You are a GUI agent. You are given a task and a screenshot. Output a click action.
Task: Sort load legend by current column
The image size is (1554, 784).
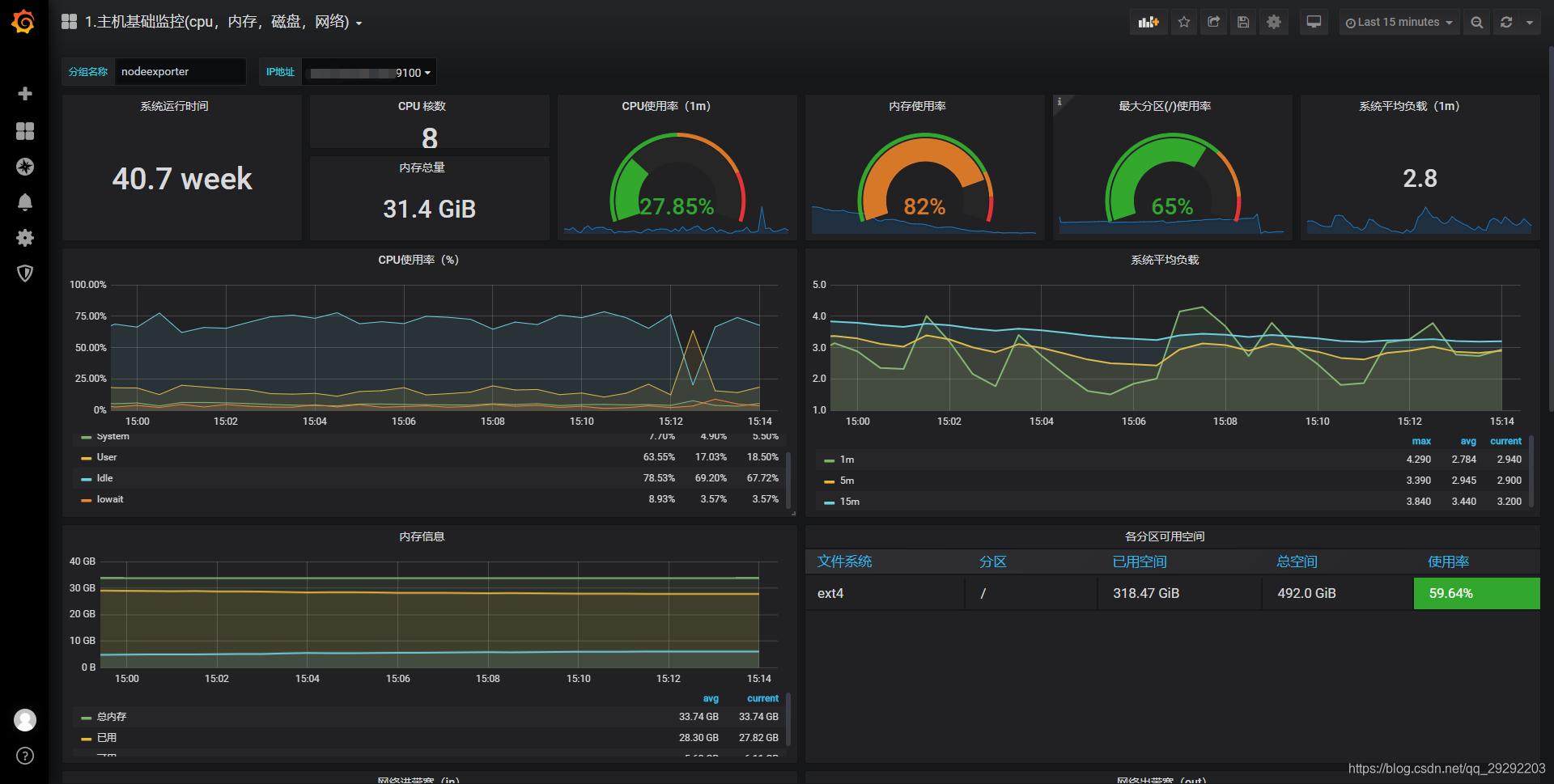pos(1505,441)
